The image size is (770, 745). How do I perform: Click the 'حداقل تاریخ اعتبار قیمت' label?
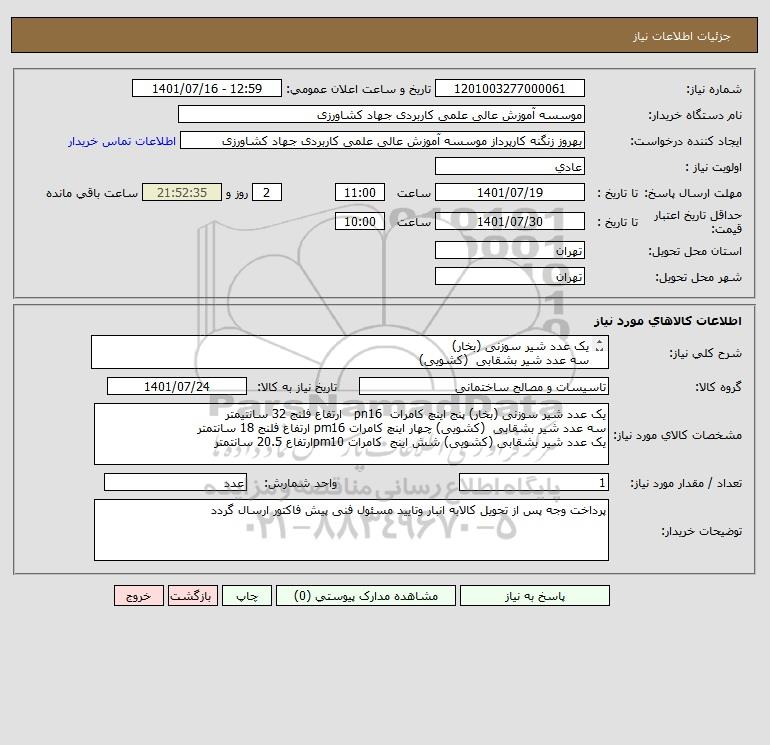pos(698,222)
